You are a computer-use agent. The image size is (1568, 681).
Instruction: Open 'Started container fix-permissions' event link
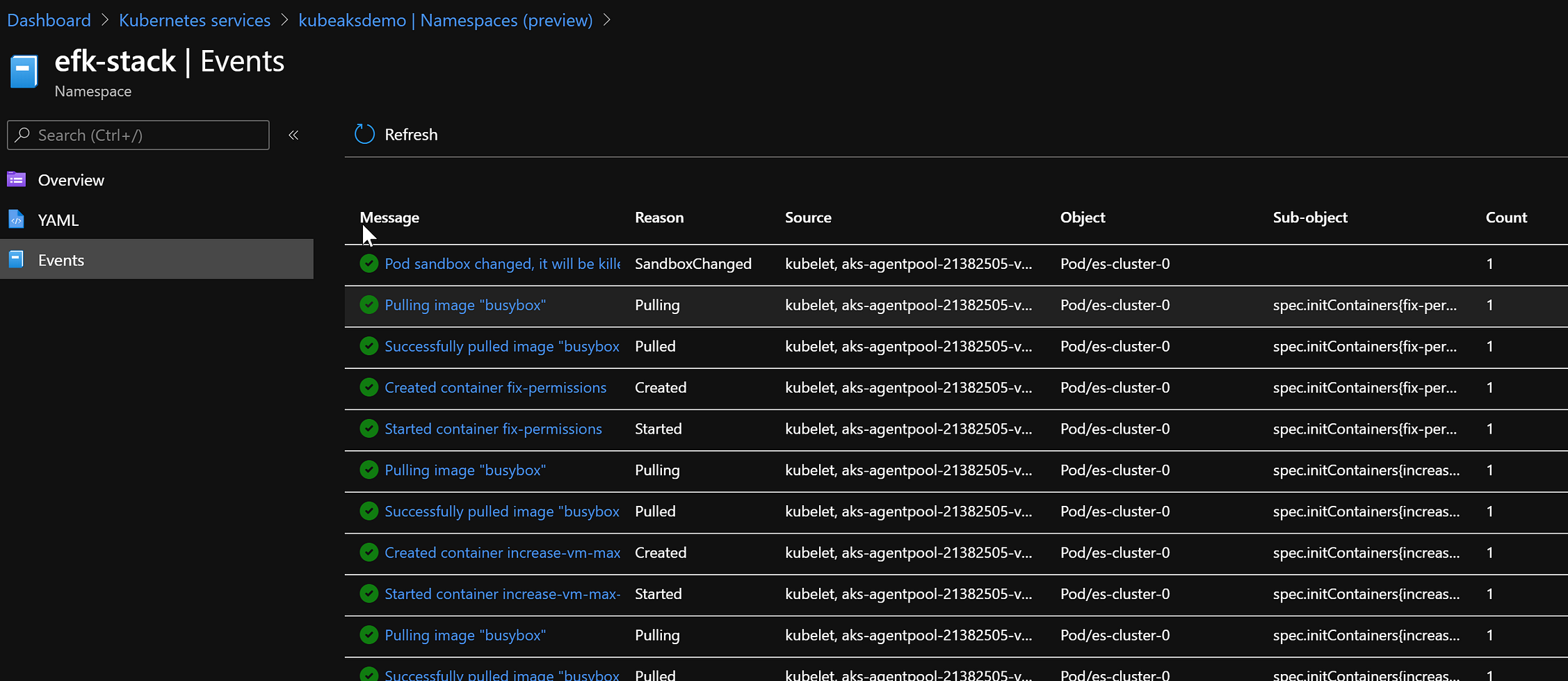(493, 429)
